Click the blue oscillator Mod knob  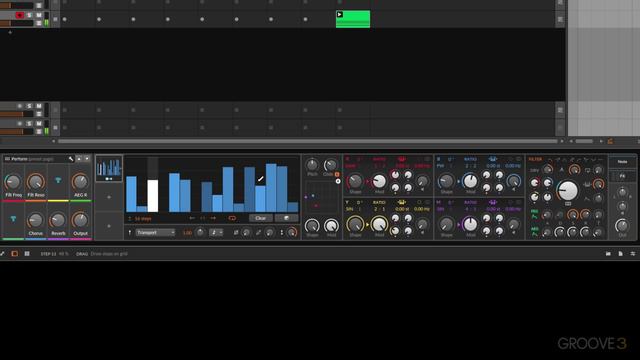pos(470,181)
